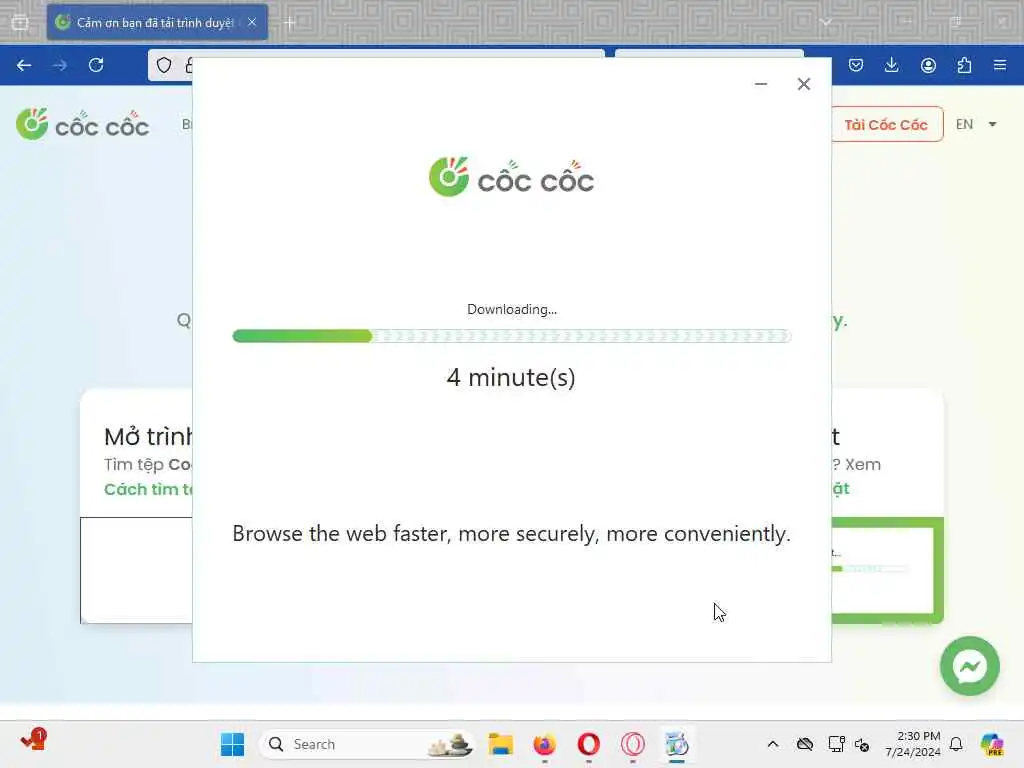Open File Explorer from taskbar
Image resolution: width=1024 pixels, height=768 pixels.
[501, 744]
